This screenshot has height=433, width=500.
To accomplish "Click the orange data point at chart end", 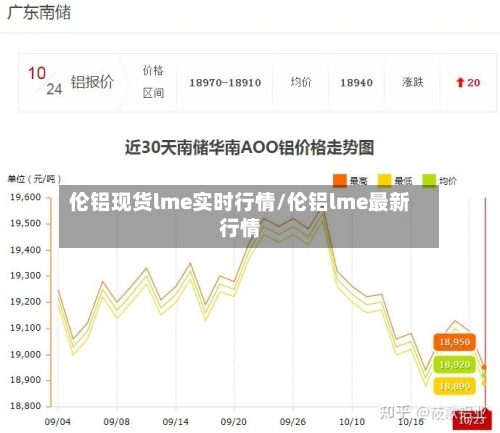I will click(484, 367).
